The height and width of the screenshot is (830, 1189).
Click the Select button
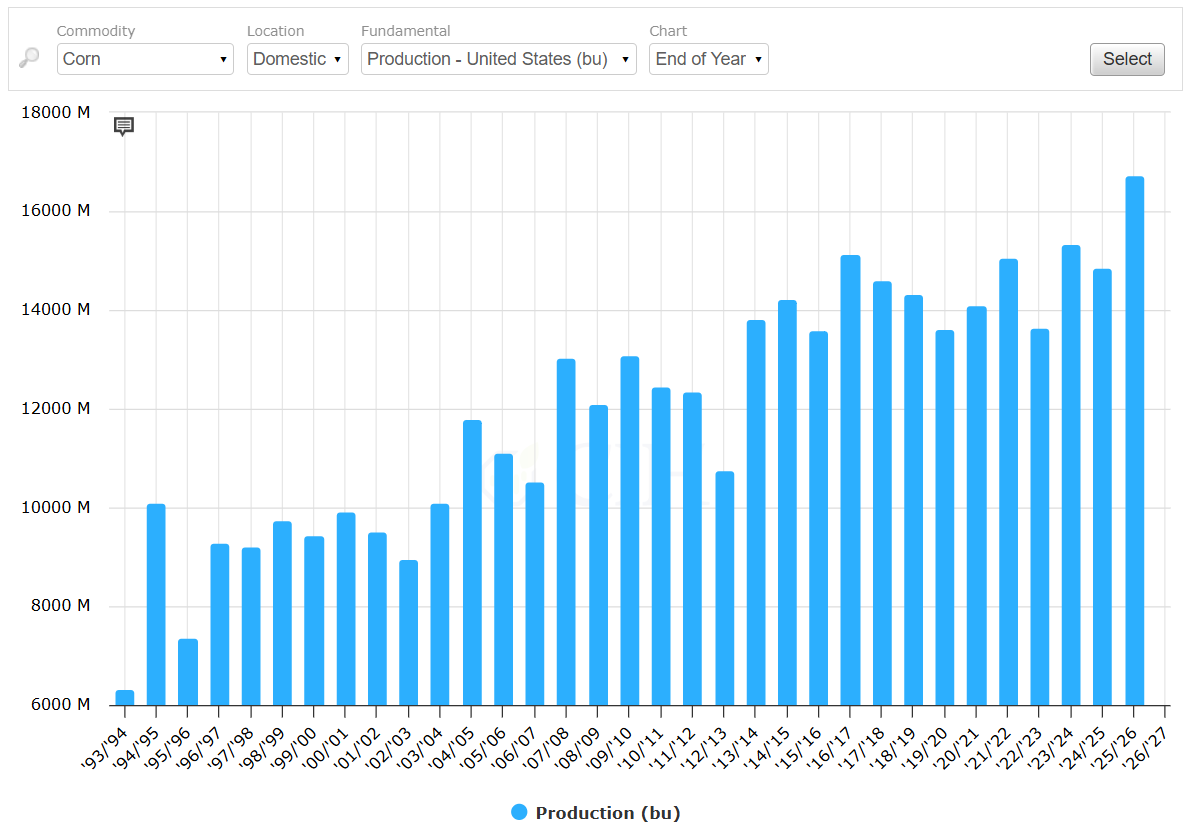tap(1127, 59)
